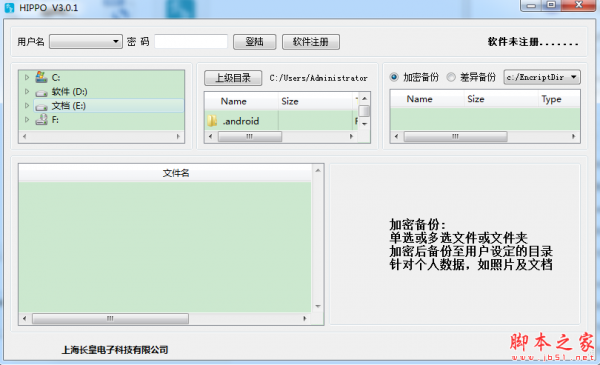Expand the C: drive tree node
The image size is (600, 365).
27,77
